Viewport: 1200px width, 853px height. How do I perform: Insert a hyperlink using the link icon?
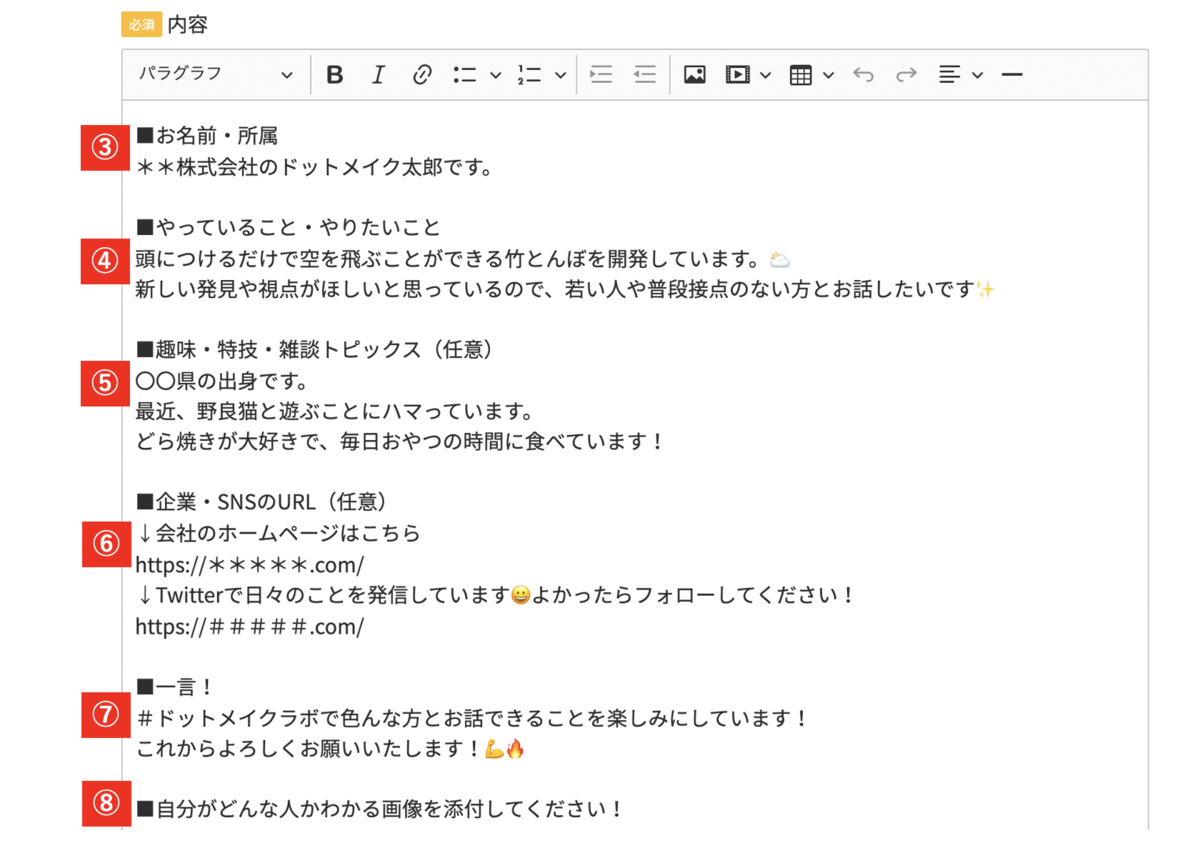pyautogui.click(x=422, y=75)
